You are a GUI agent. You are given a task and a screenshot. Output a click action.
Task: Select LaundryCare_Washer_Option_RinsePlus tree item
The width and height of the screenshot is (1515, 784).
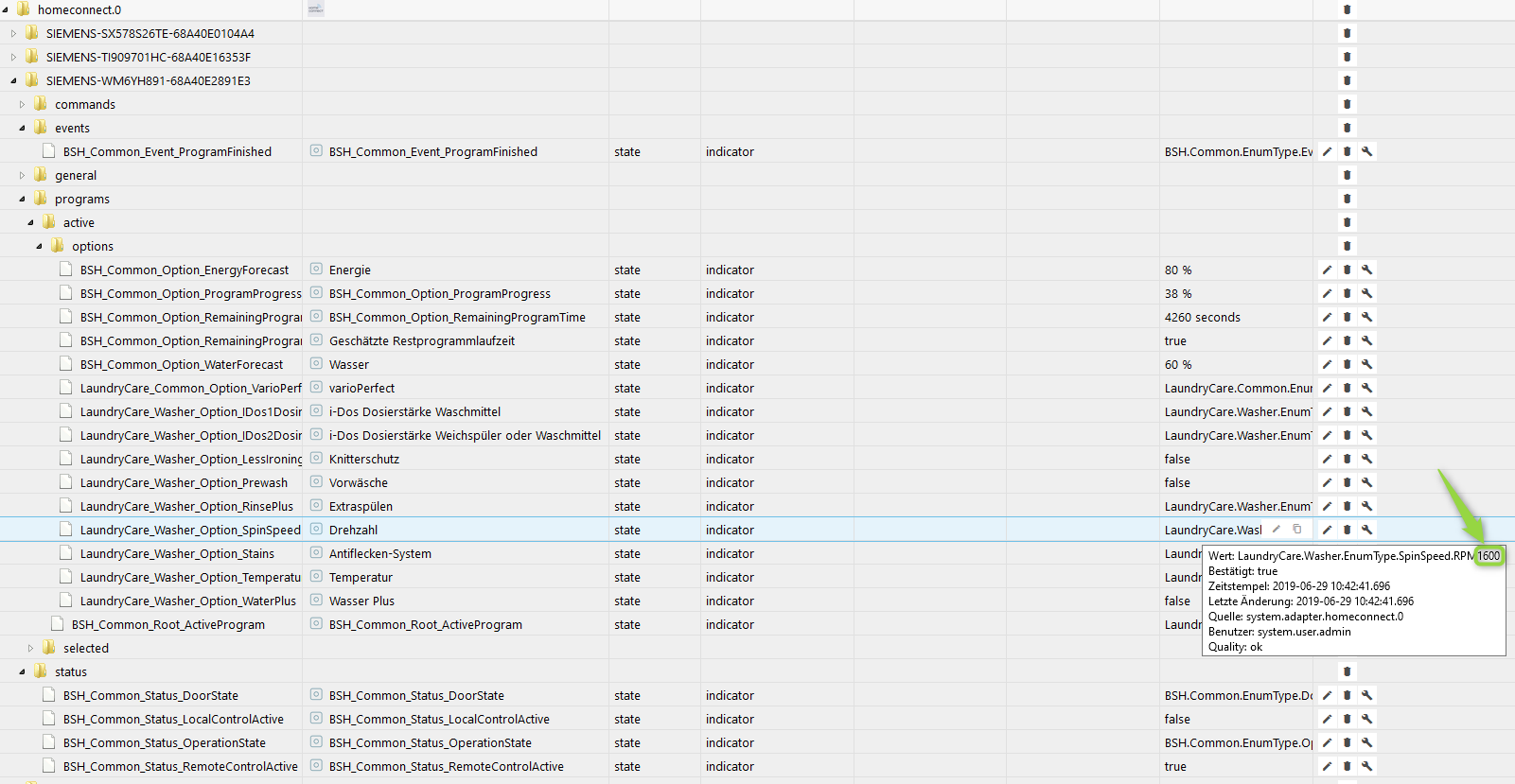click(186, 506)
